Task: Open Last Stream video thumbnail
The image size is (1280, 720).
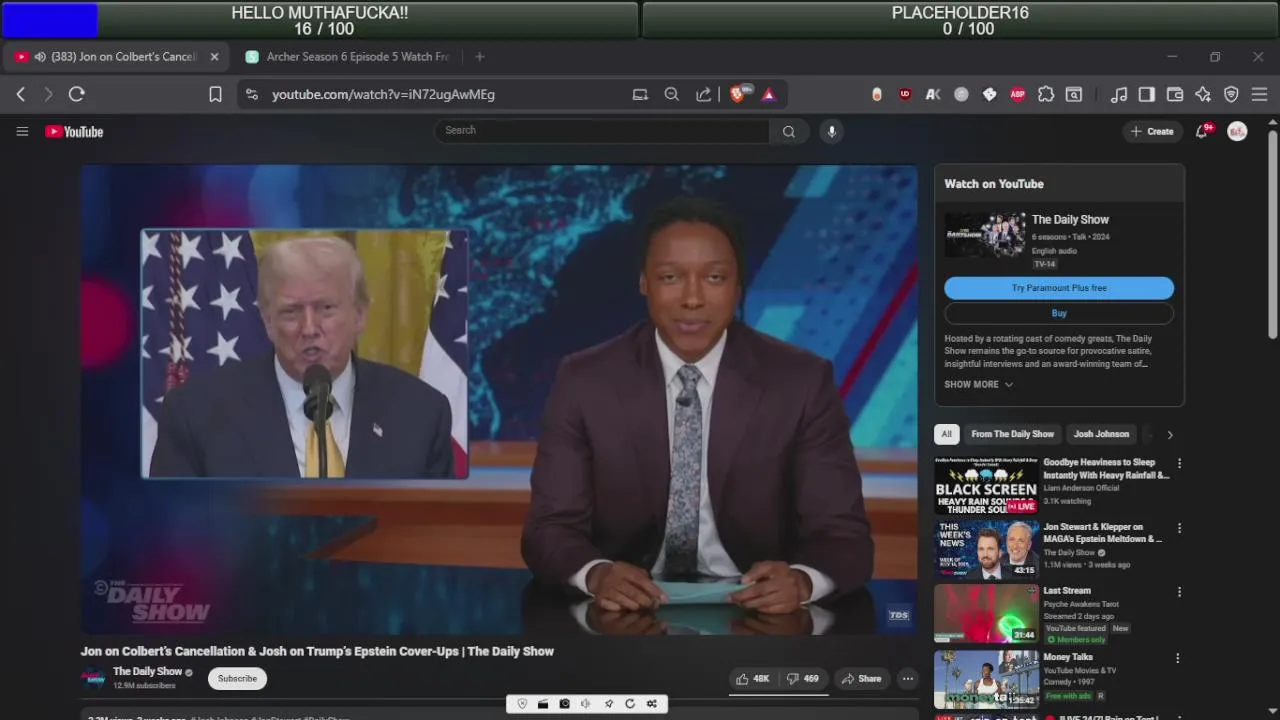Action: (x=986, y=613)
